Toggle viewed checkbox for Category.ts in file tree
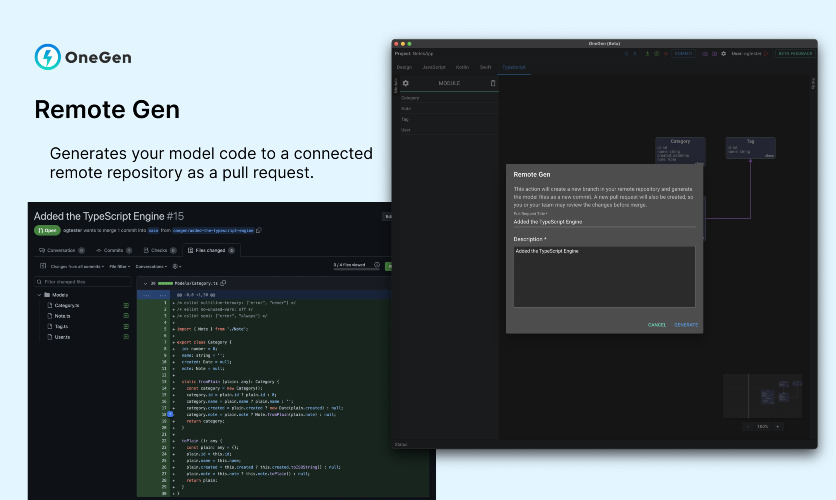This screenshot has width=836, height=500. [126, 306]
